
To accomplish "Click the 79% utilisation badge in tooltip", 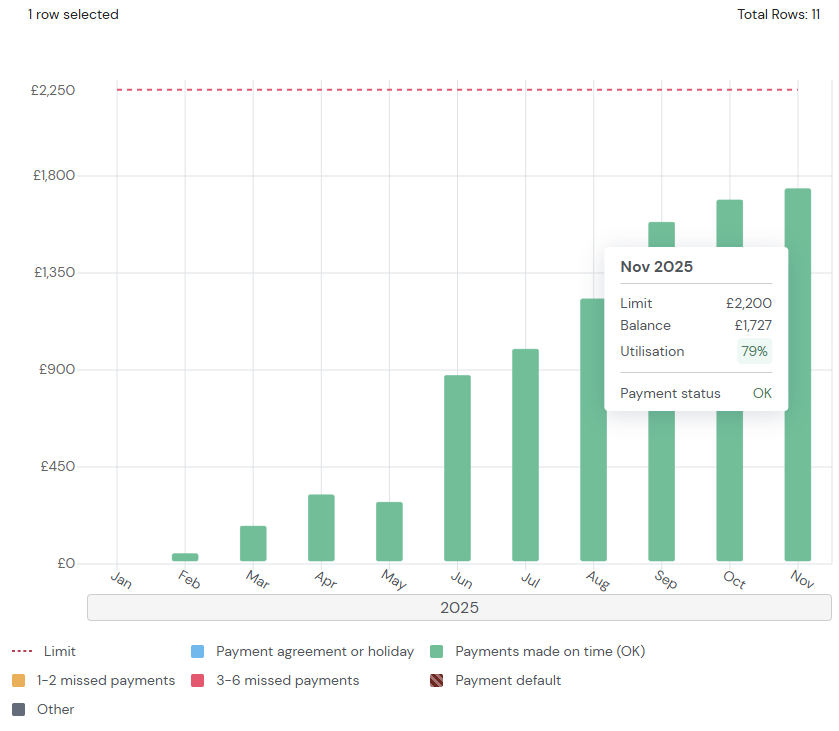I will point(754,352).
